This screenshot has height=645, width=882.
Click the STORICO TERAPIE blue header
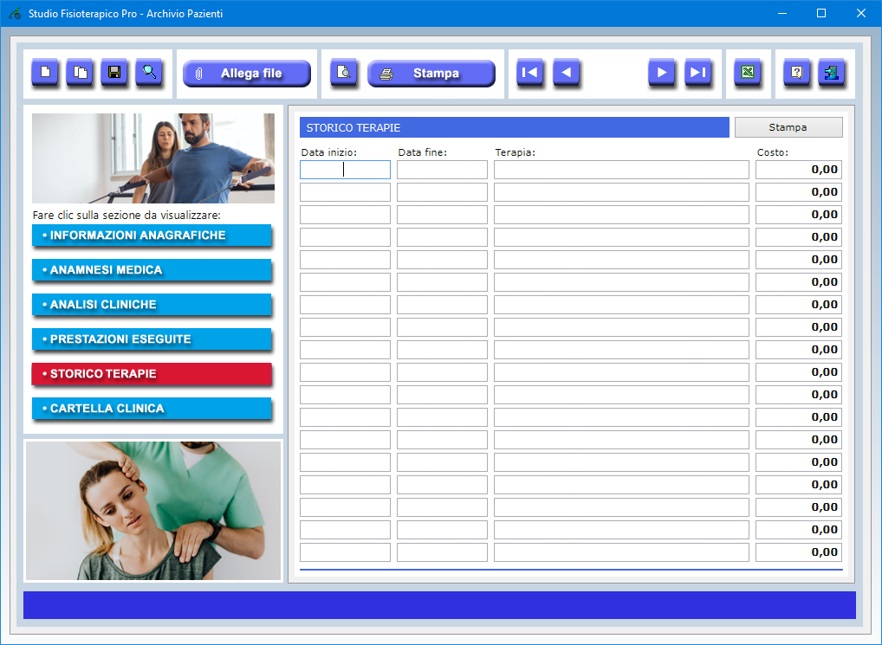(x=514, y=128)
